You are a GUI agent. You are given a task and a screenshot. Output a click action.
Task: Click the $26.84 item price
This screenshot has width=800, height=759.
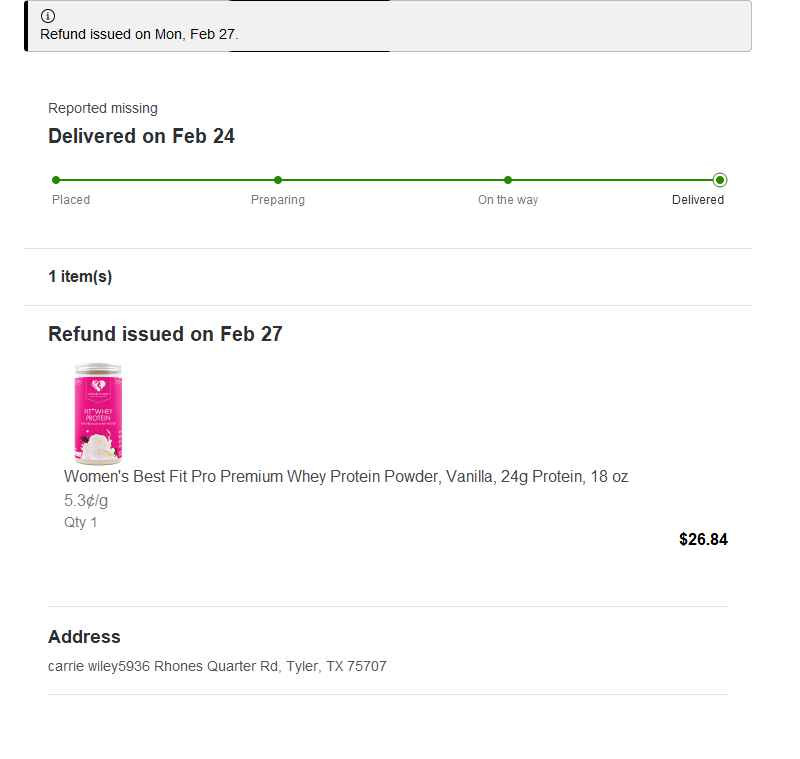[x=703, y=540]
